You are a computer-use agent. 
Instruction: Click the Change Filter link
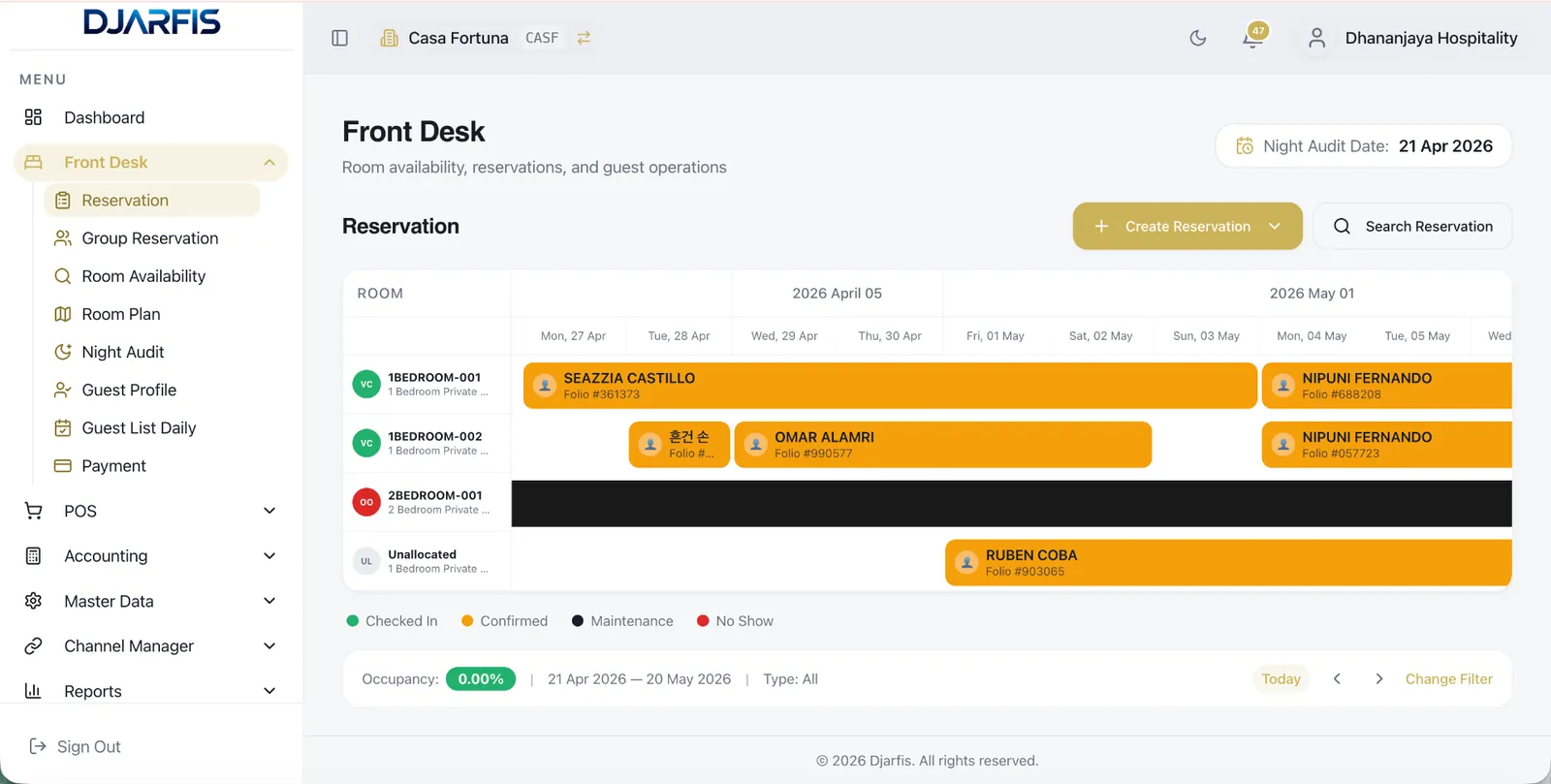click(1448, 679)
